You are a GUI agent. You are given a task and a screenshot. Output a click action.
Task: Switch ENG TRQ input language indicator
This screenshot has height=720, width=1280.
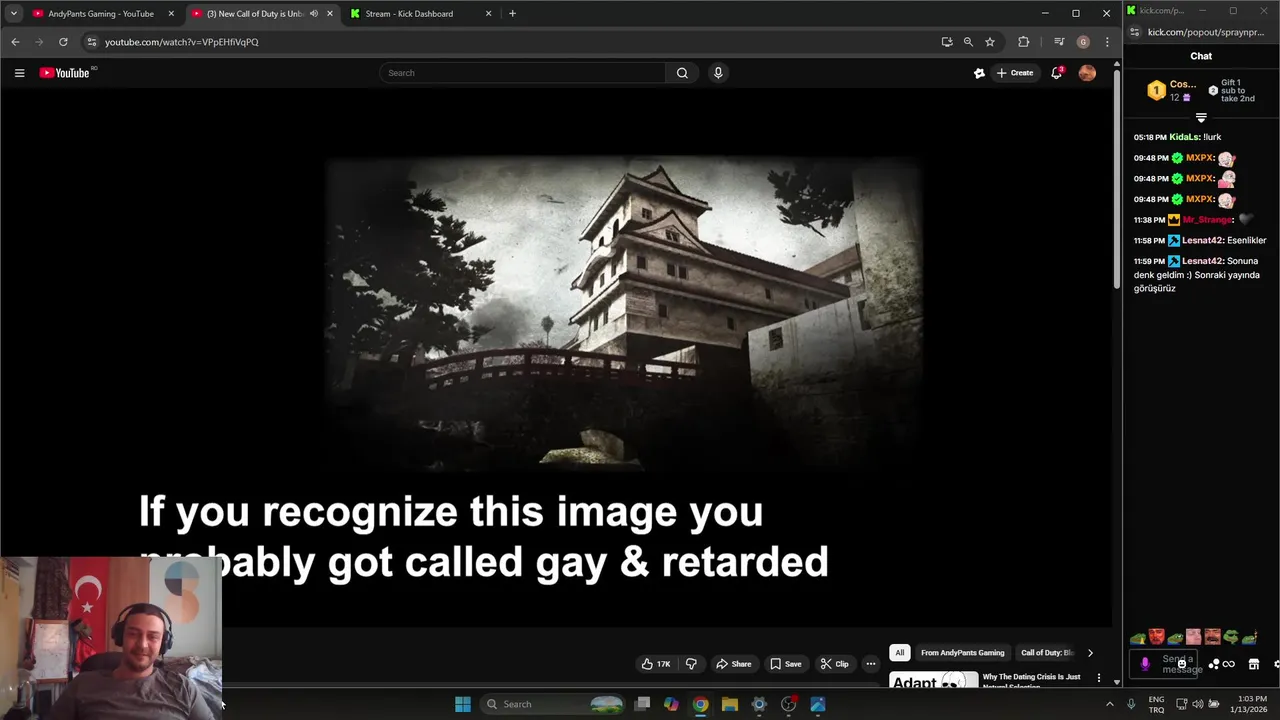1156,704
